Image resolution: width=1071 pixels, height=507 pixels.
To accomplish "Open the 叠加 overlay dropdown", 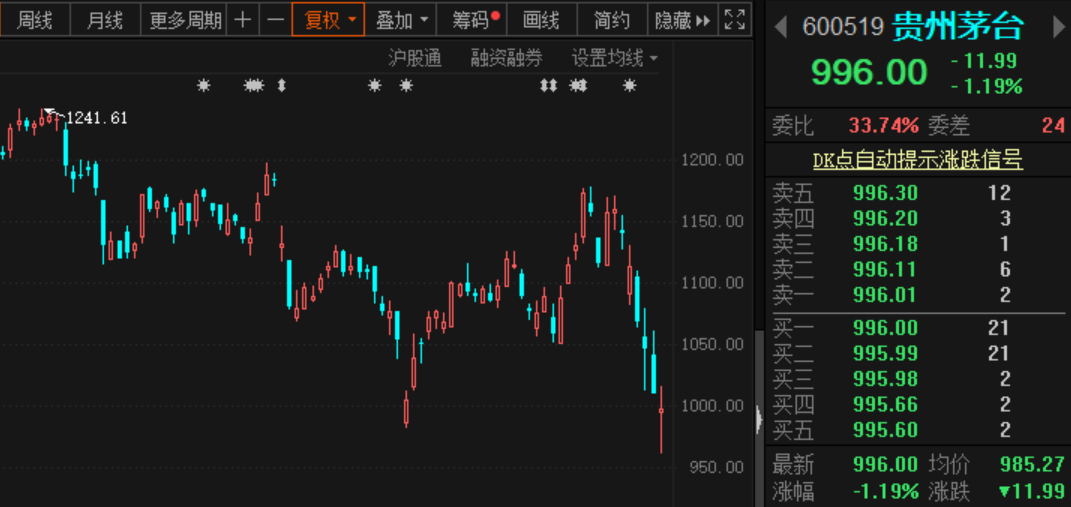I will point(402,20).
